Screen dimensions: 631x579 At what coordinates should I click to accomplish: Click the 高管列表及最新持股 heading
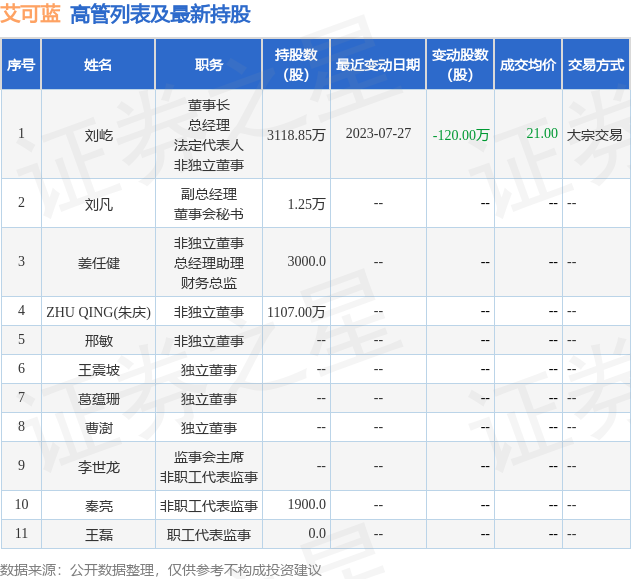(x=160, y=14)
